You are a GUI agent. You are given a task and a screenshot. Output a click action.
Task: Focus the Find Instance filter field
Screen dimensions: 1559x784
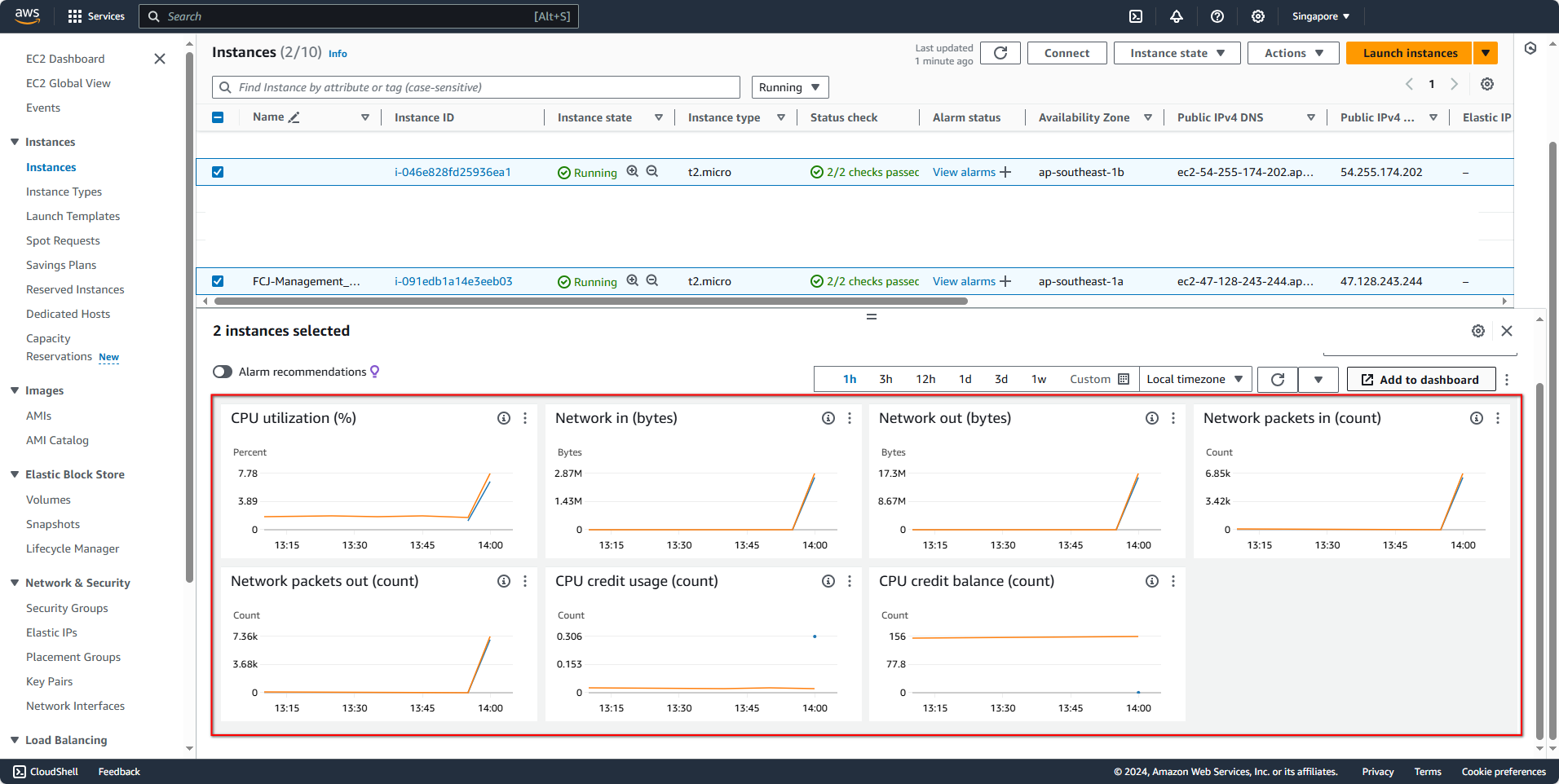tap(476, 87)
